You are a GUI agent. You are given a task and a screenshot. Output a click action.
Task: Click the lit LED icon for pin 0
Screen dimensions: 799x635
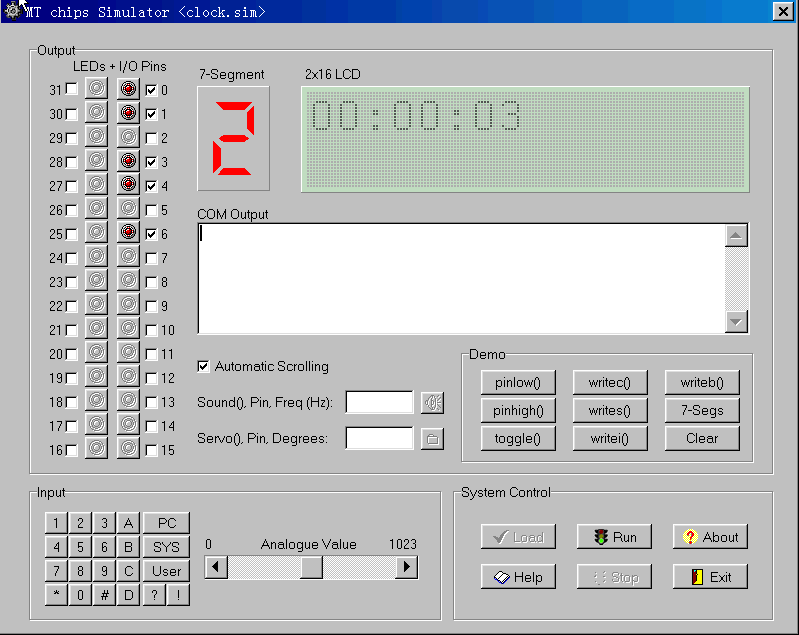(128, 89)
